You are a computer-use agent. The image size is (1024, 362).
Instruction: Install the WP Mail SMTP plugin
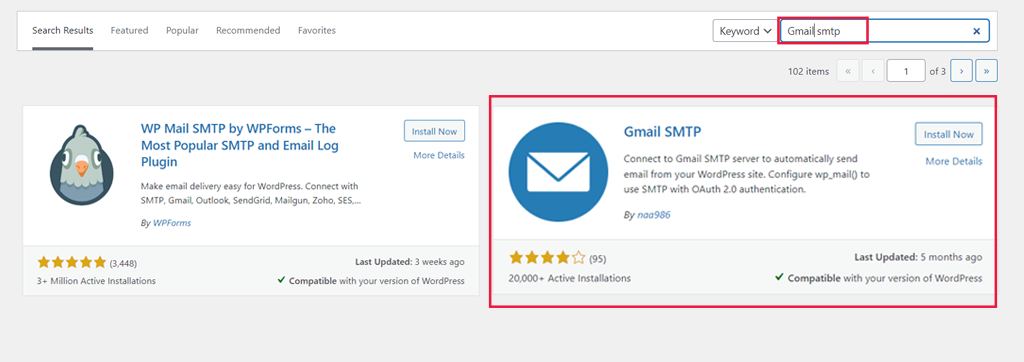click(434, 131)
